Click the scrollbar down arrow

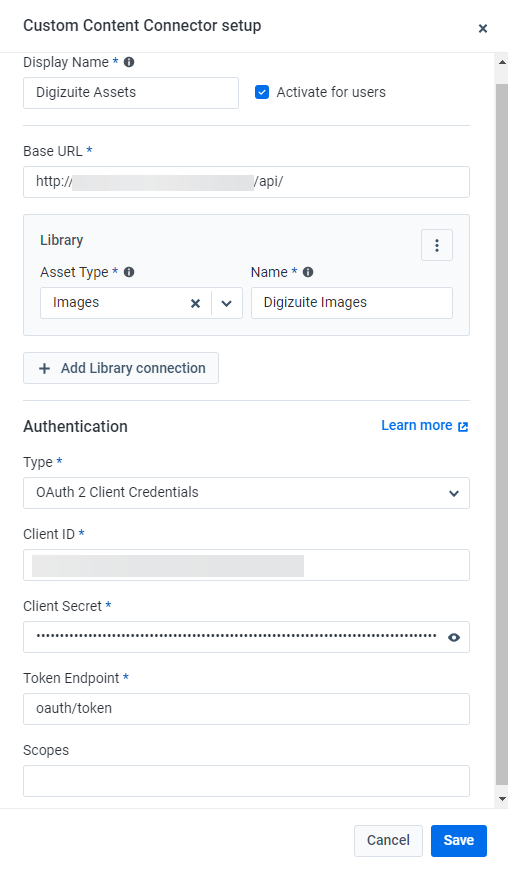[x=502, y=799]
